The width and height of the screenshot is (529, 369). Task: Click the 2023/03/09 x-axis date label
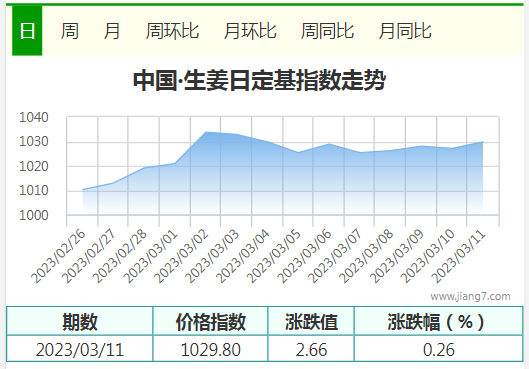tap(397, 256)
